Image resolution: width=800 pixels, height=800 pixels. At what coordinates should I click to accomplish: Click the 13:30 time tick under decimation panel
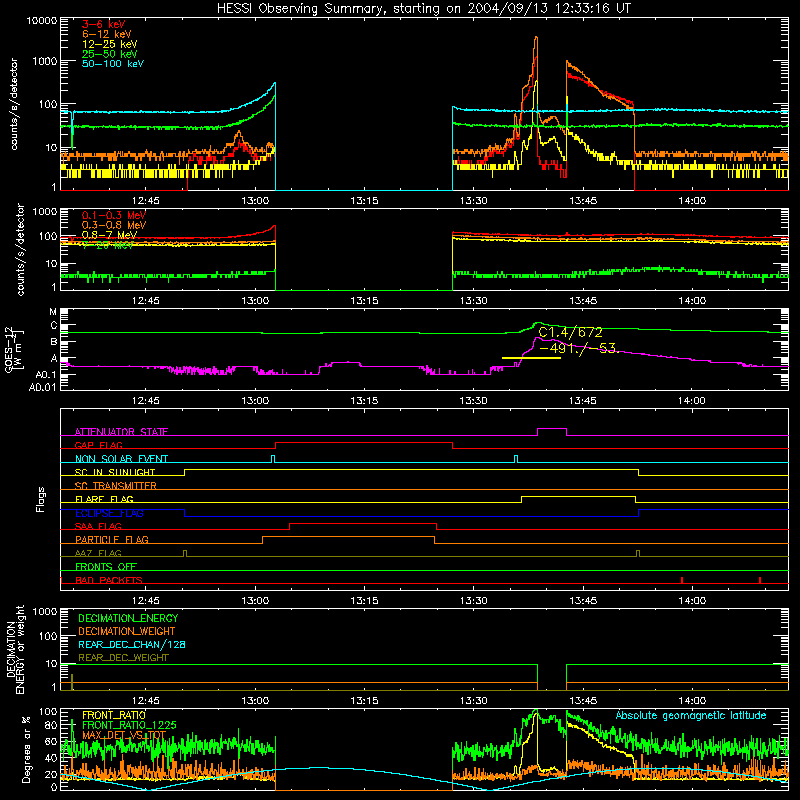pyautogui.click(x=473, y=701)
